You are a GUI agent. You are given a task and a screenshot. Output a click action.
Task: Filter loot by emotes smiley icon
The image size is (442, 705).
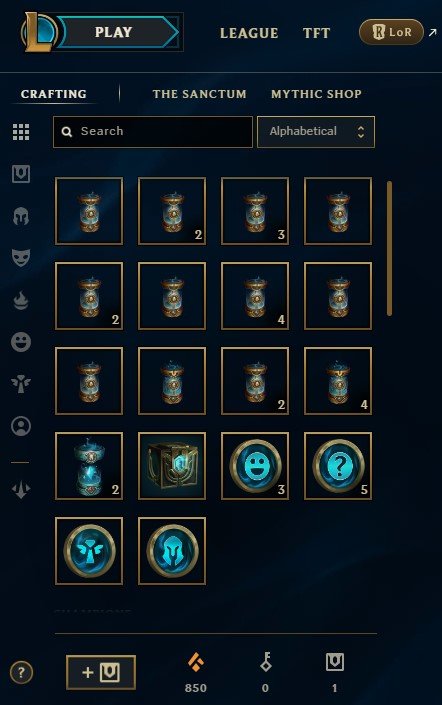coord(21,342)
